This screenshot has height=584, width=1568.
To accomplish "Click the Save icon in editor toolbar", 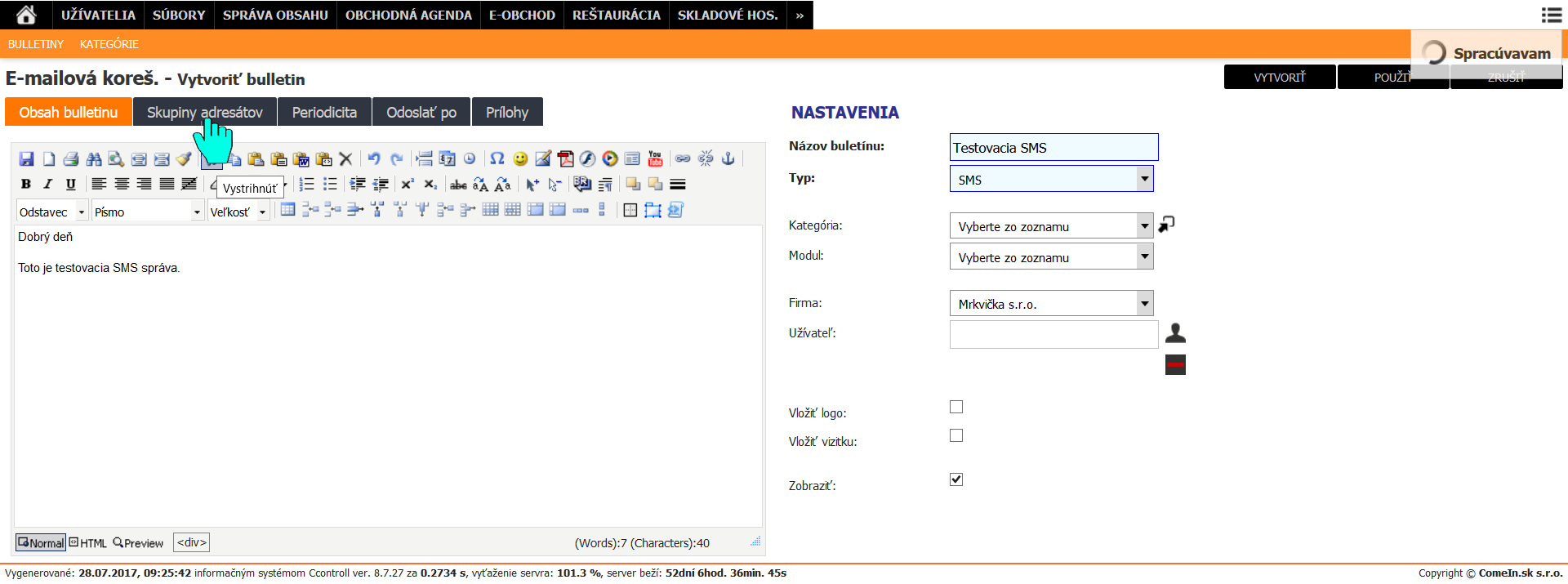I will [26, 158].
